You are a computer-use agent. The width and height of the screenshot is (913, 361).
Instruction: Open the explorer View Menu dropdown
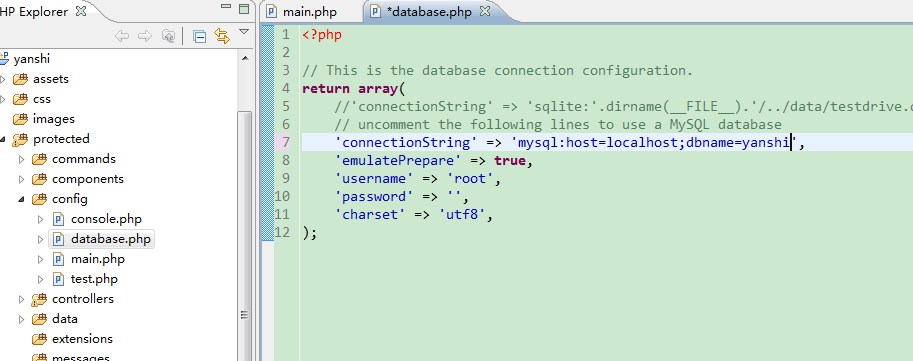pyautogui.click(x=244, y=31)
